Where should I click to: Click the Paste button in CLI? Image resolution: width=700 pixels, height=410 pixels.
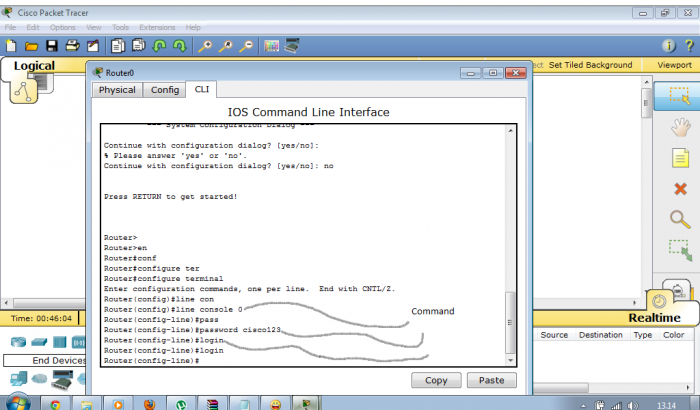click(492, 380)
